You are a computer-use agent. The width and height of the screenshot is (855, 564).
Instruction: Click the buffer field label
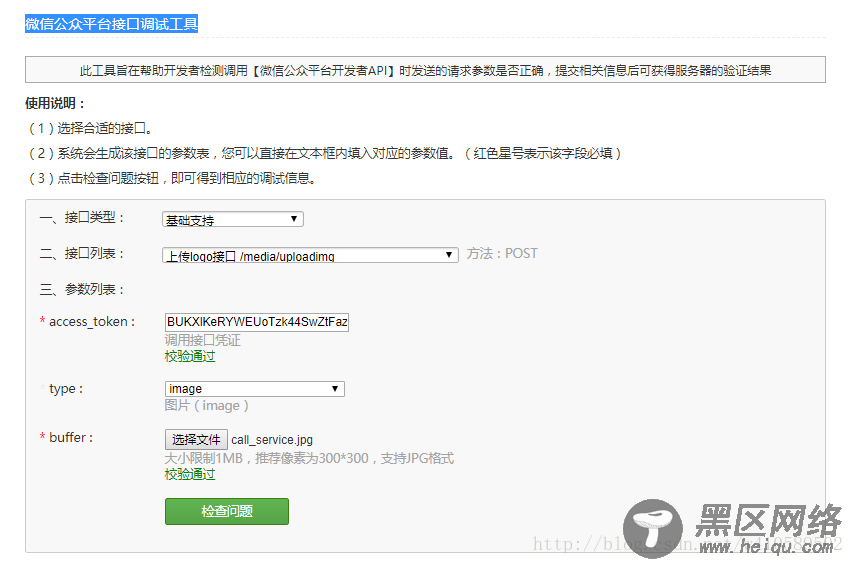click(x=71, y=437)
